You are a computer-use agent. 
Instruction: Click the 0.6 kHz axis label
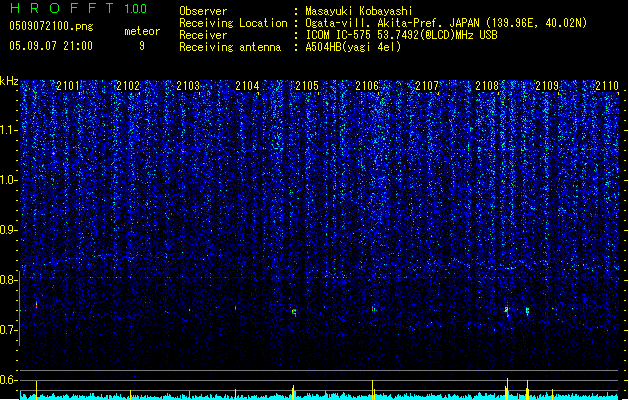point(9,380)
